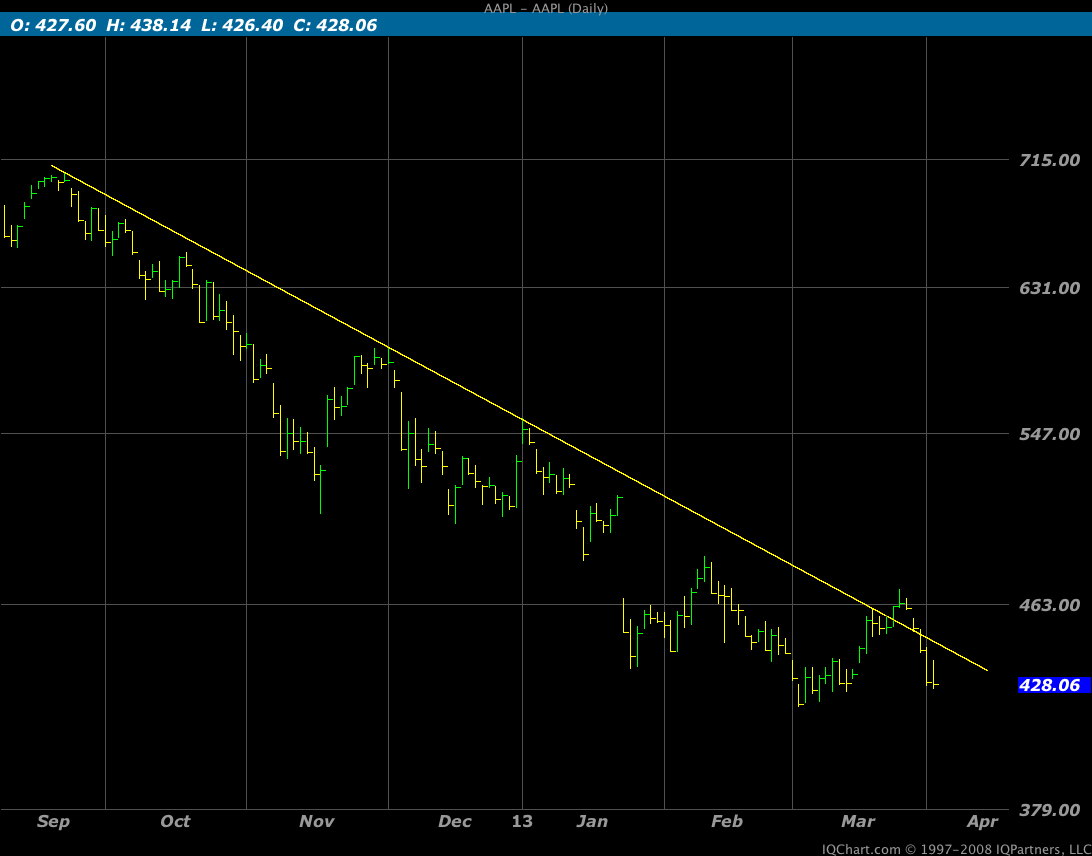The height and width of the screenshot is (856, 1092).
Task: Click the low value L: 426.40
Action: pyautogui.click(x=240, y=26)
